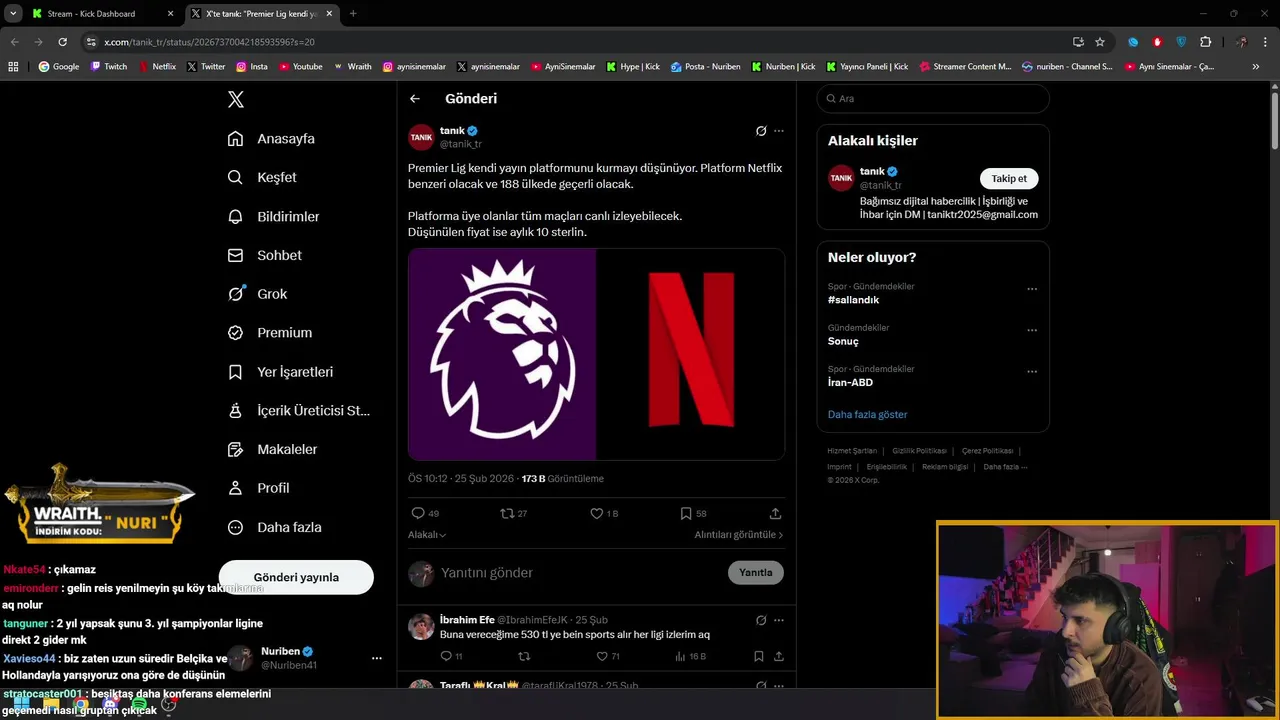1280x720 pixels.
Task: Open more options for İran-ABD trend
Action: tap(1032, 371)
